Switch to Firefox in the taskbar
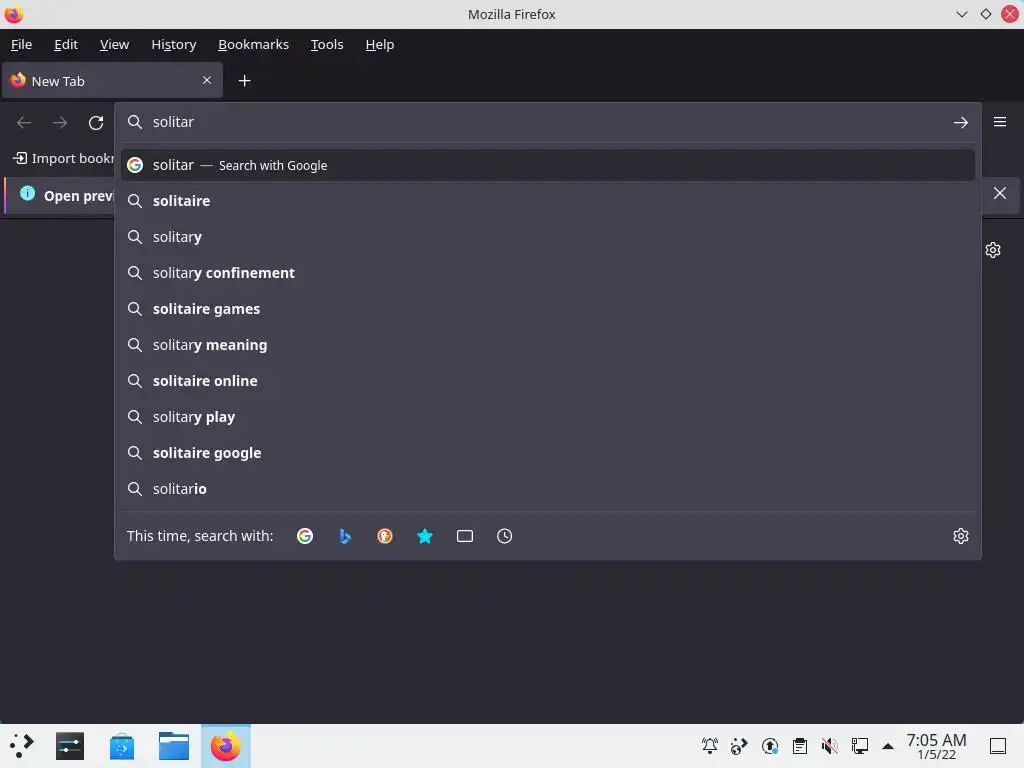The image size is (1024, 768). coord(225,746)
